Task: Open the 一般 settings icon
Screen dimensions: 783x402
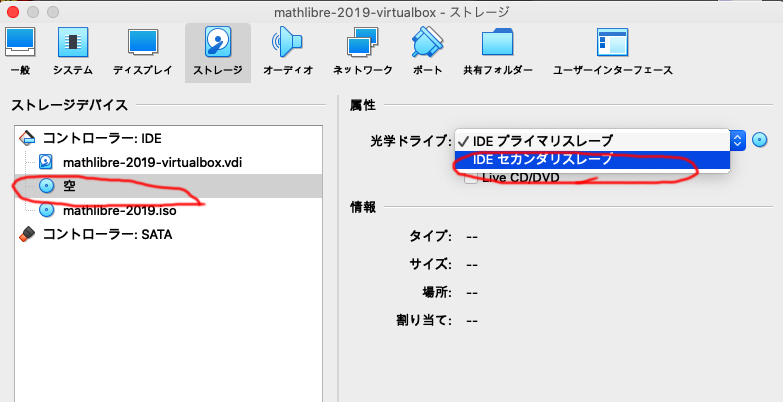Action: (x=20, y=42)
